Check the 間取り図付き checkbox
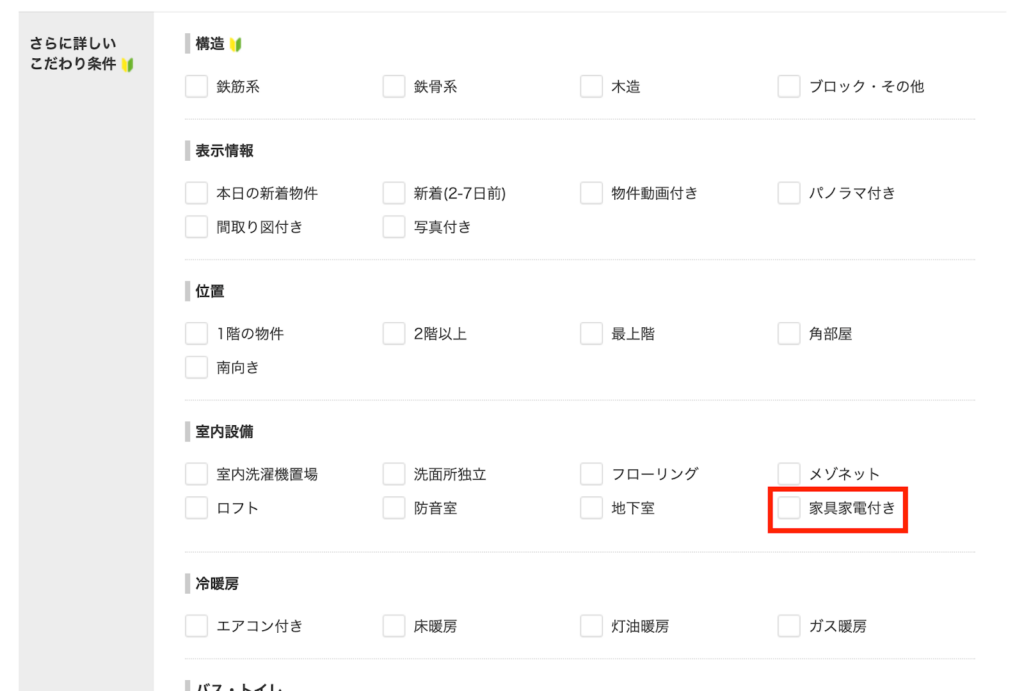Viewport: 1024px width, 691px height. pos(196,227)
